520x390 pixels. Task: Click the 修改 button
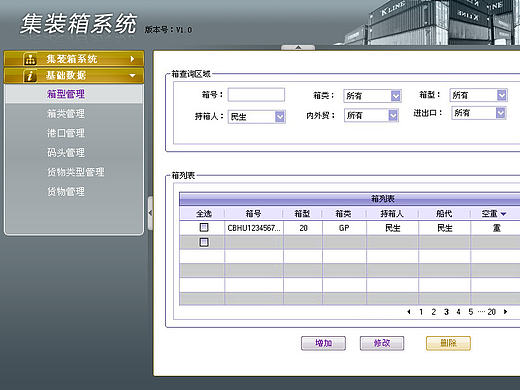click(x=382, y=343)
